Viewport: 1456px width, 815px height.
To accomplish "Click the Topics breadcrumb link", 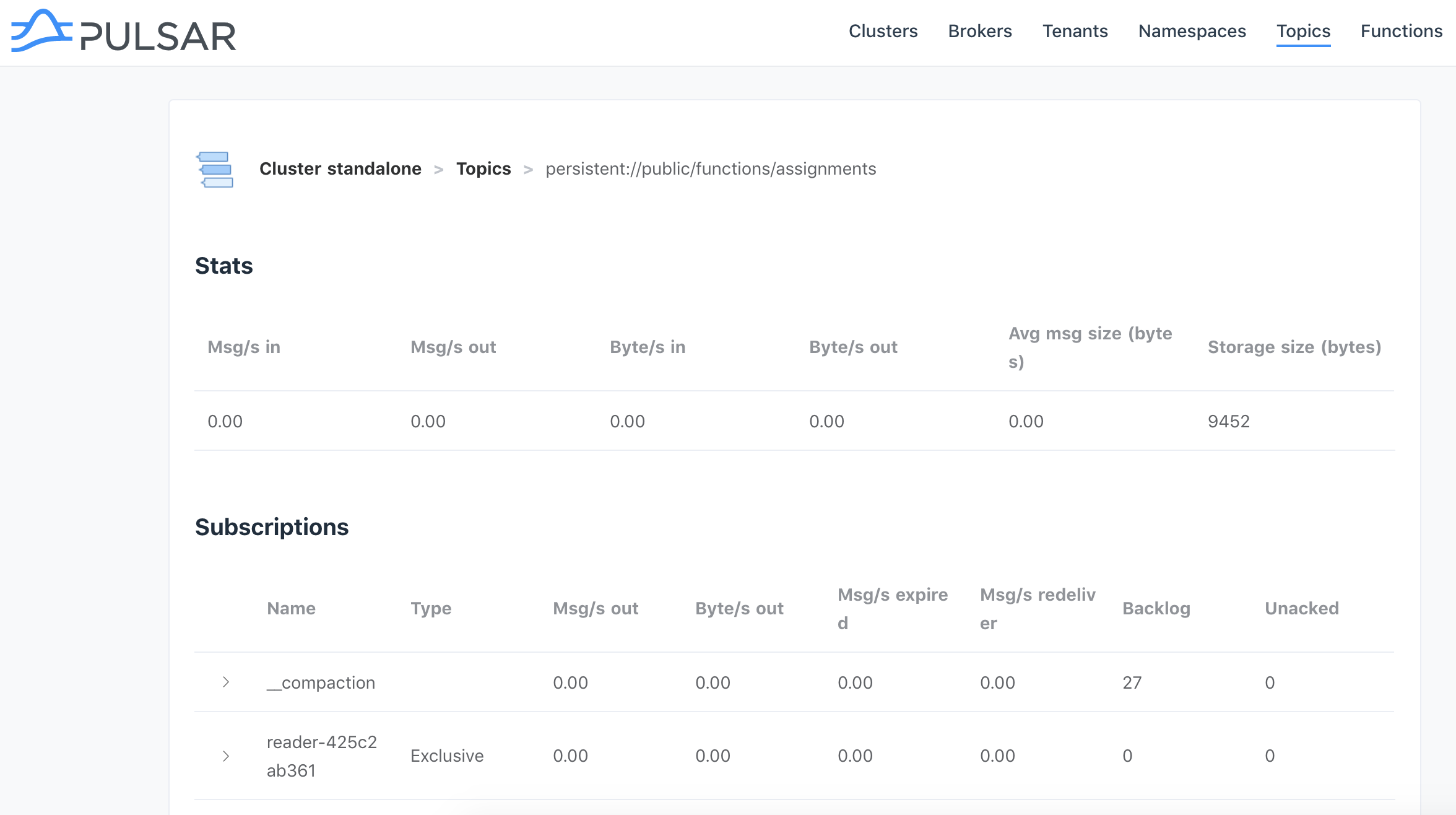I will point(483,168).
